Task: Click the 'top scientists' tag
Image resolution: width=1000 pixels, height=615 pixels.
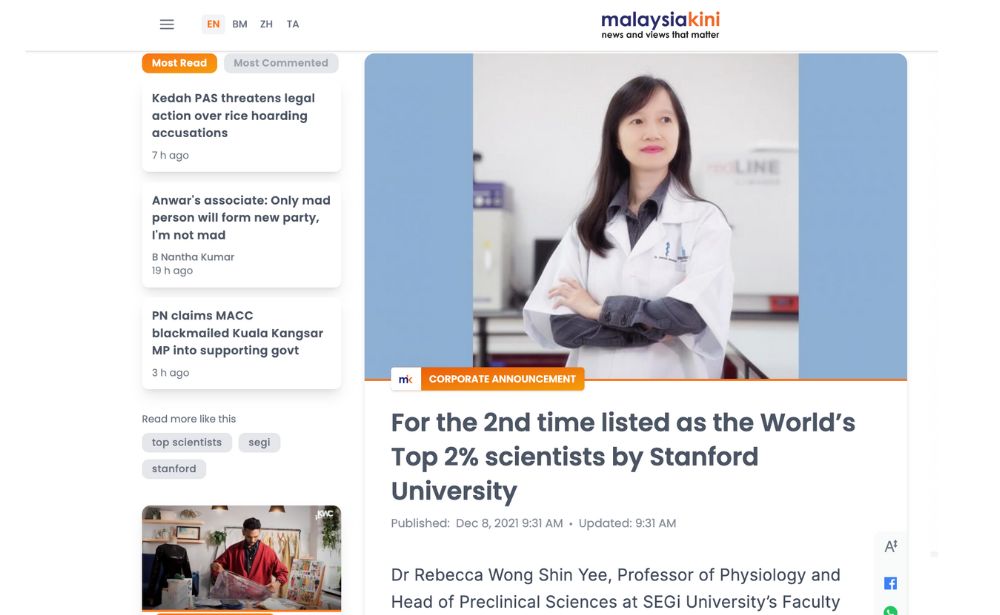Action: point(187,442)
